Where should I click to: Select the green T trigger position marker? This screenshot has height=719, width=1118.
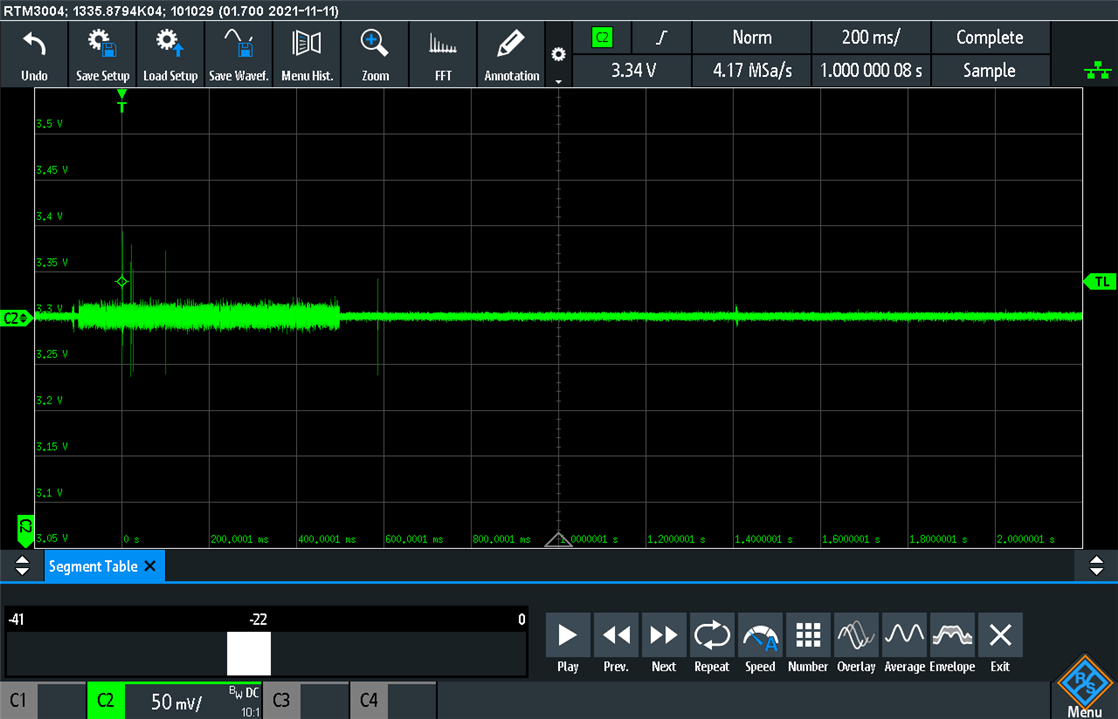click(x=122, y=101)
